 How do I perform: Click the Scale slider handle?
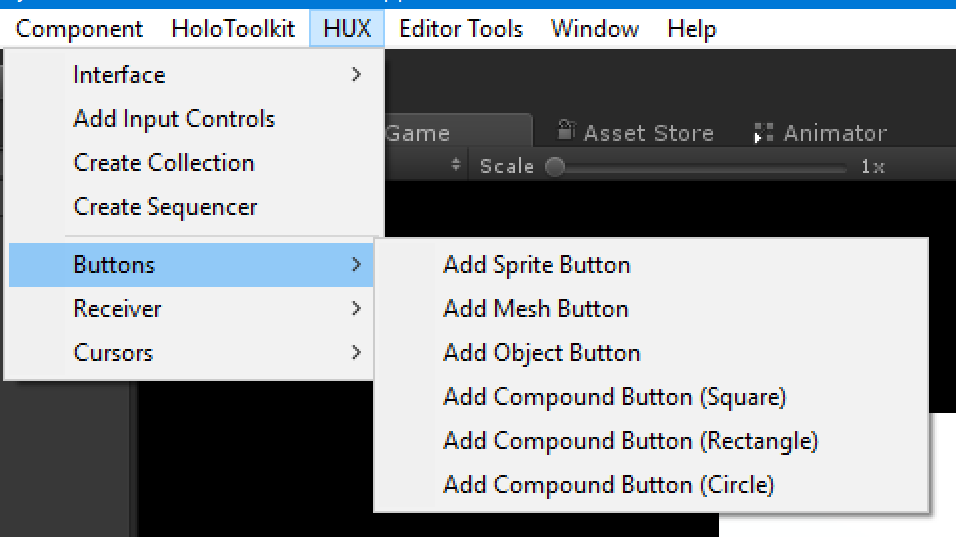(555, 166)
